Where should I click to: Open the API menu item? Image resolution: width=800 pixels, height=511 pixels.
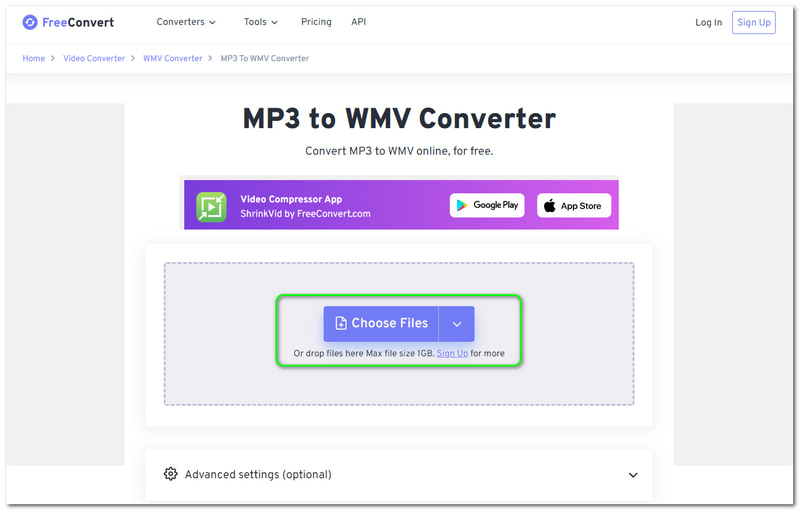click(359, 22)
